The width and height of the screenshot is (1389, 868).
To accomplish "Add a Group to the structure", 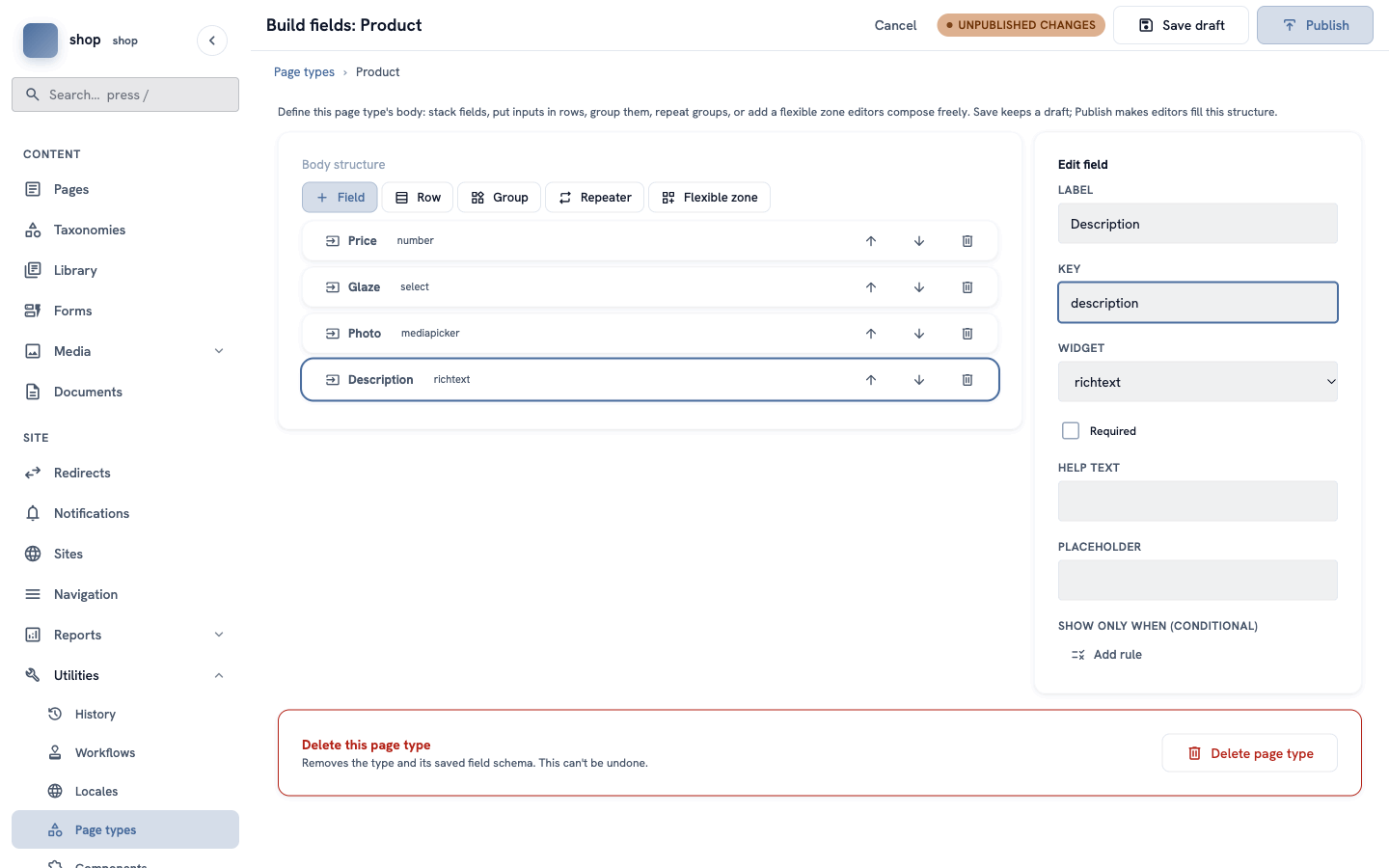I will [499, 198].
